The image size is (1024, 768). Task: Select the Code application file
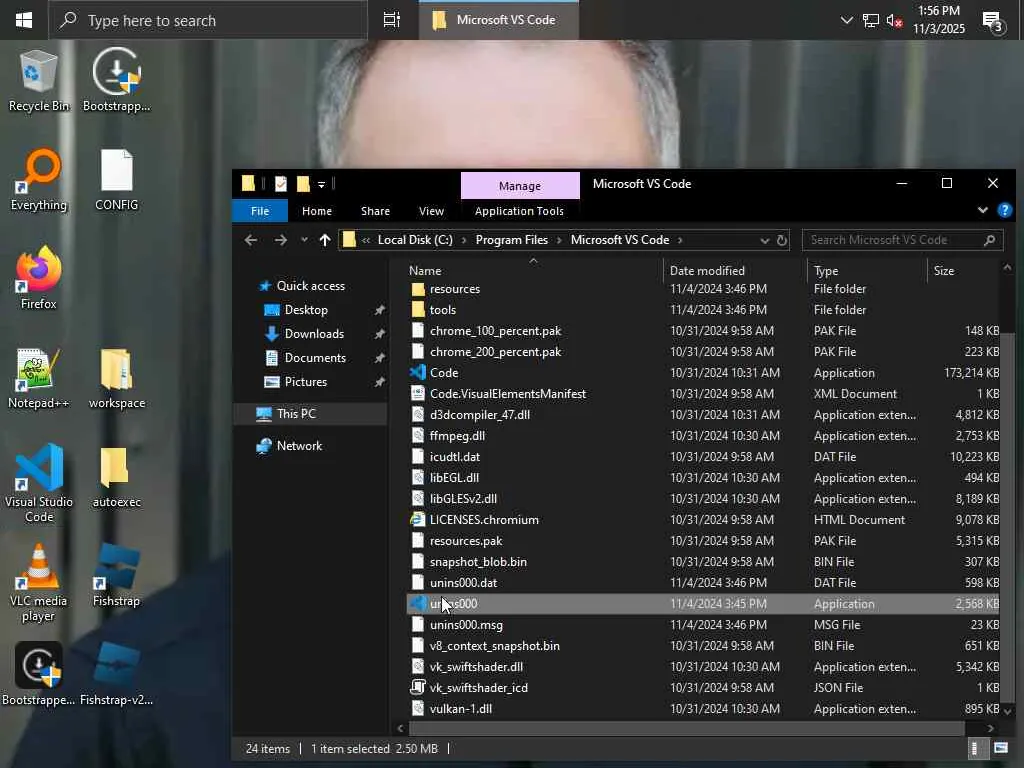click(444, 373)
